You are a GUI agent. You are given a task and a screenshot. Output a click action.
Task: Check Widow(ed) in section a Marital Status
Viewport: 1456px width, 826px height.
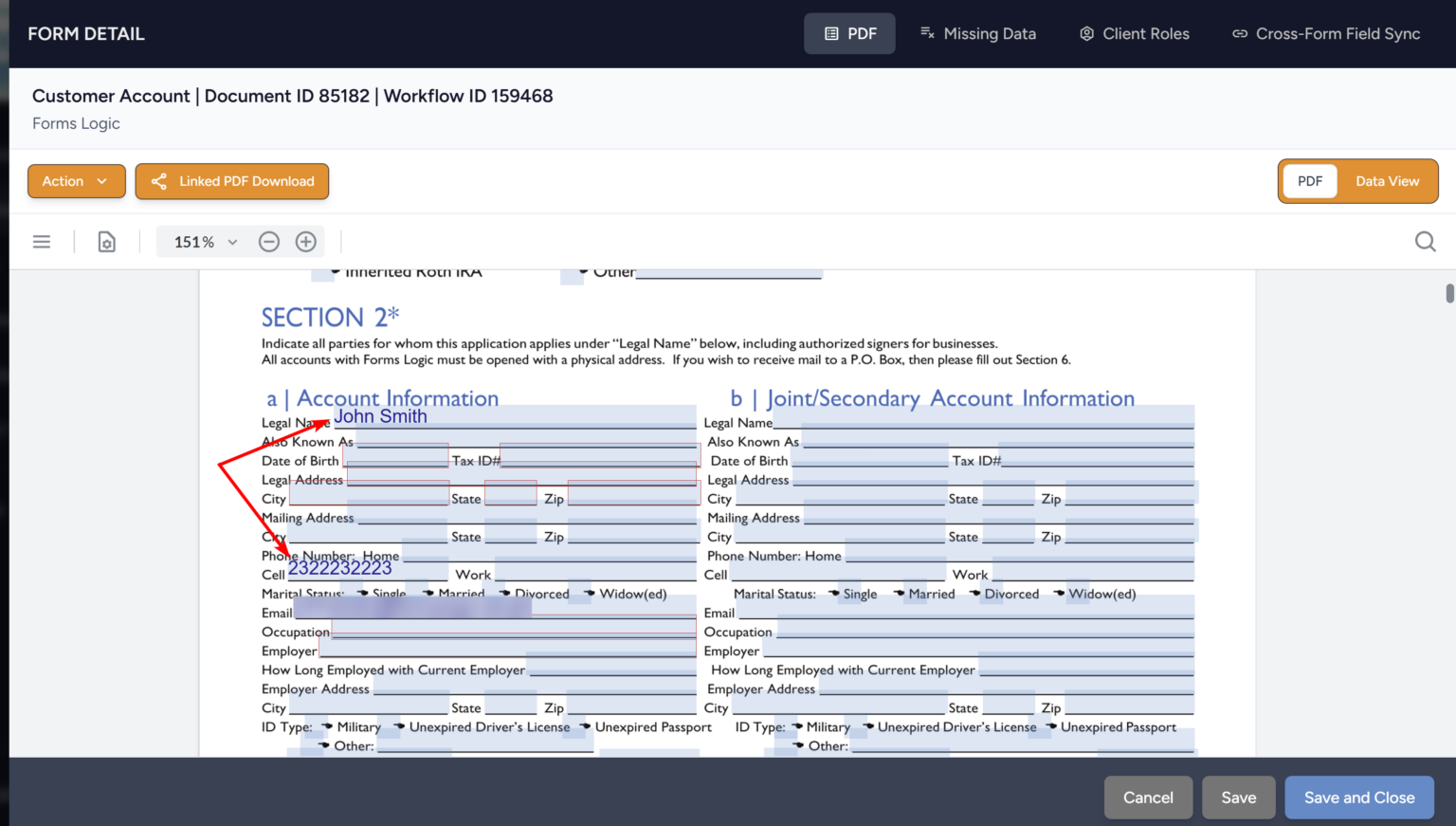coord(590,594)
